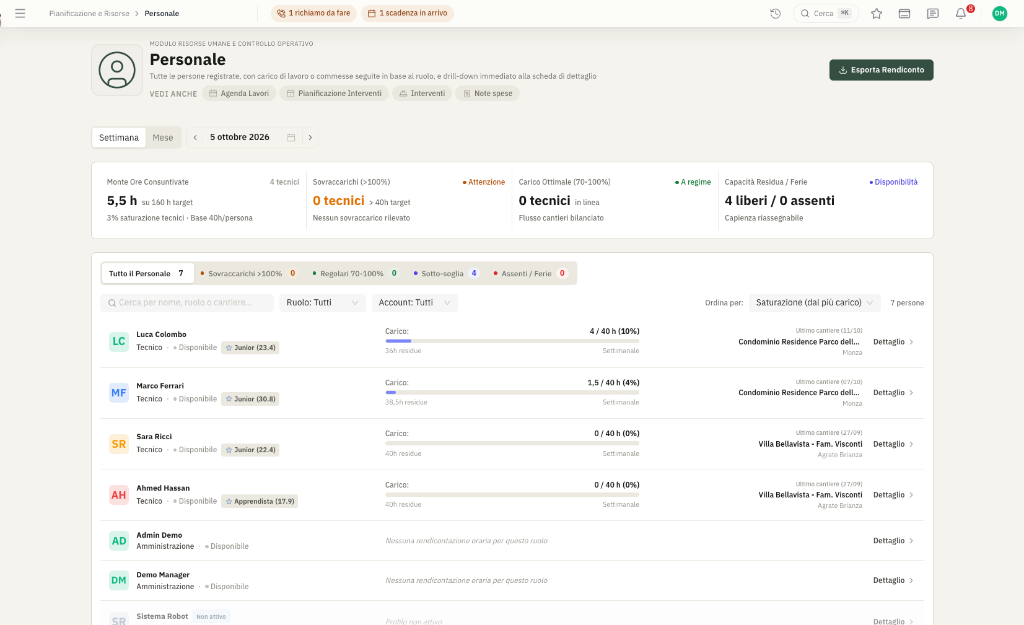Click the DM avatar for Demo Manager row

pos(119,580)
